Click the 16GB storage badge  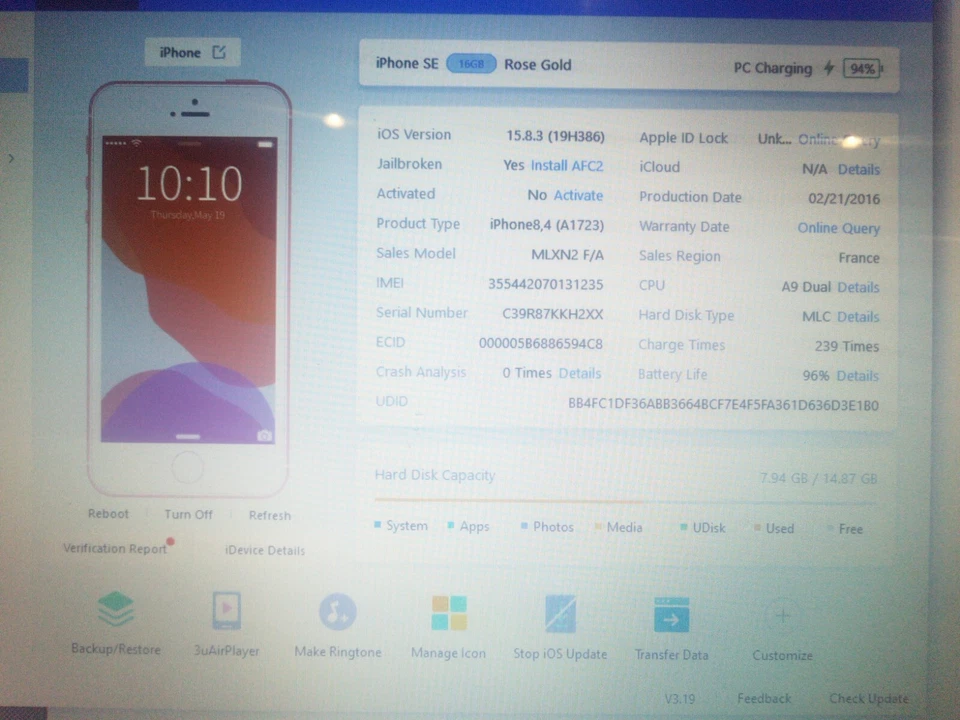point(471,64)
